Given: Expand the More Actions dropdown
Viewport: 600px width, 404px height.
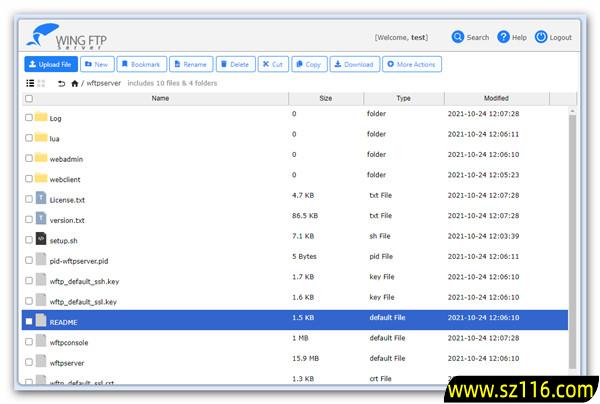Looking at the screenshot, I should [x=410, y=64].
